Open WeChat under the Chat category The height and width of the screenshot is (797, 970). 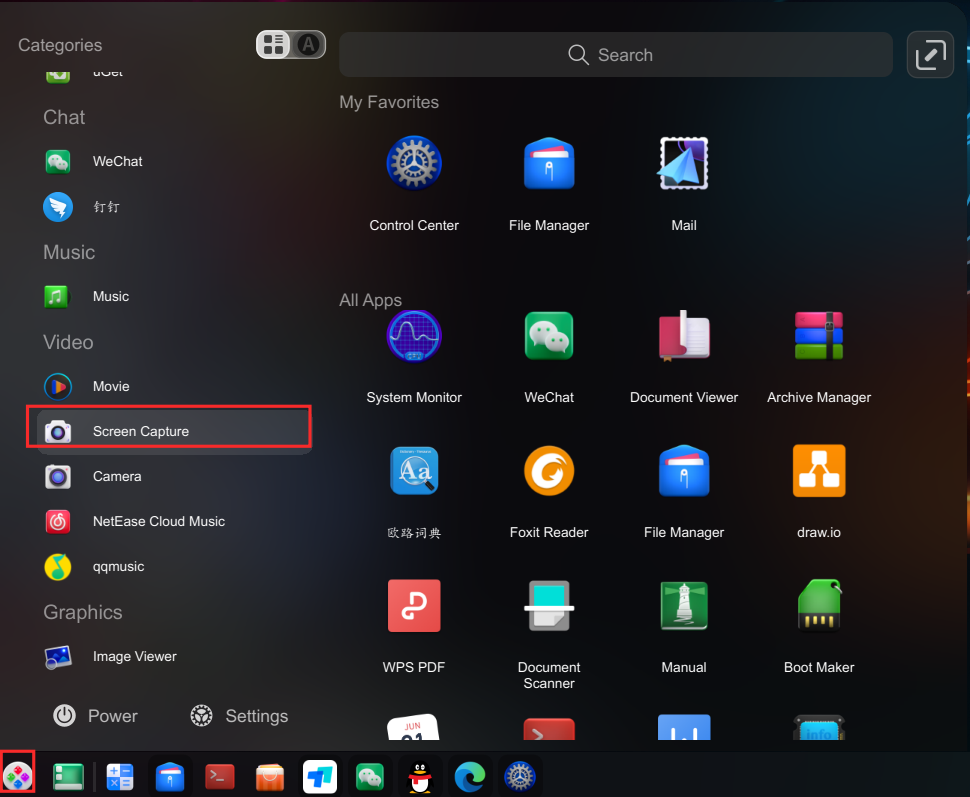[176, 162]
